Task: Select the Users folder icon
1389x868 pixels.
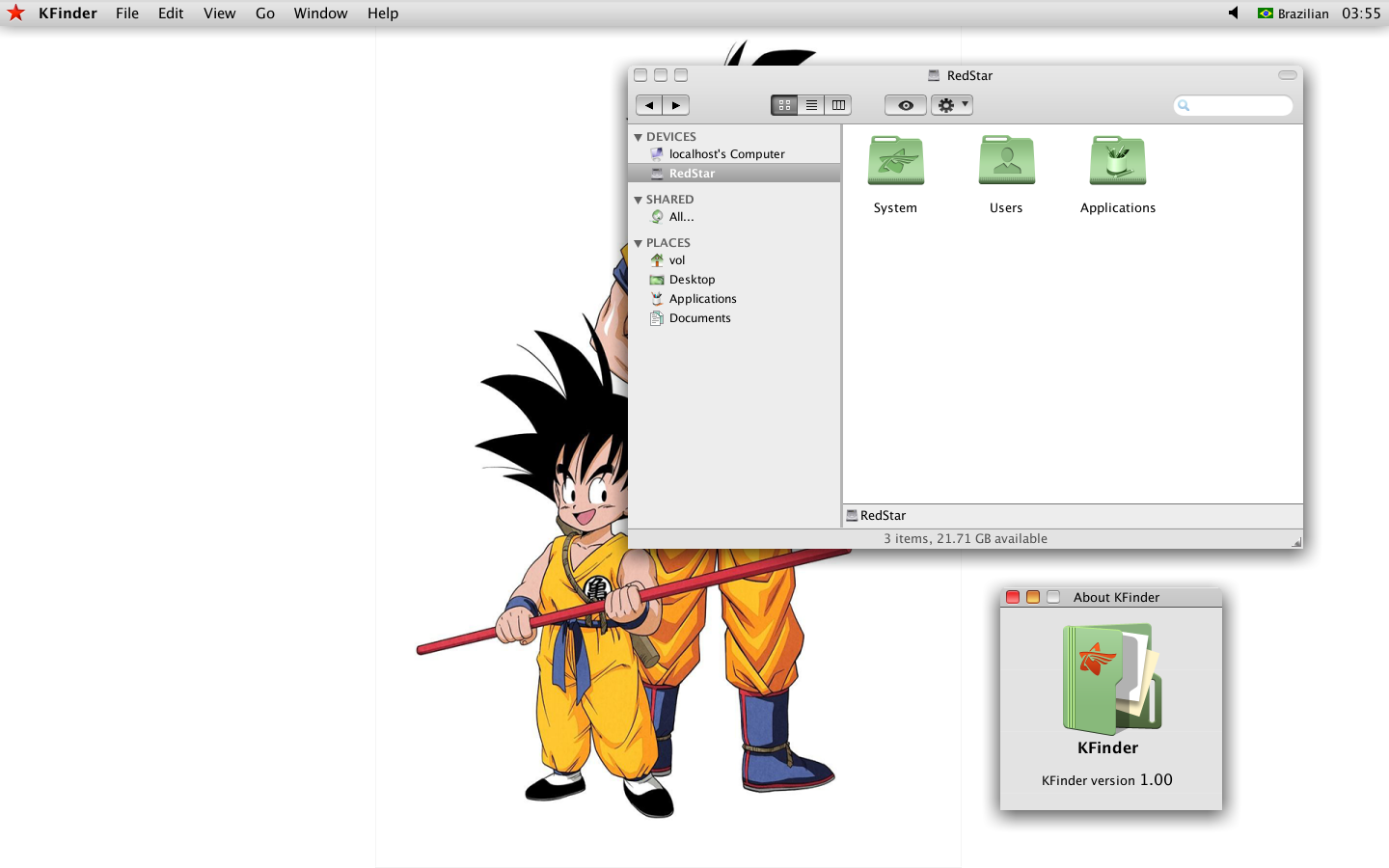Action: (1007, 160)
